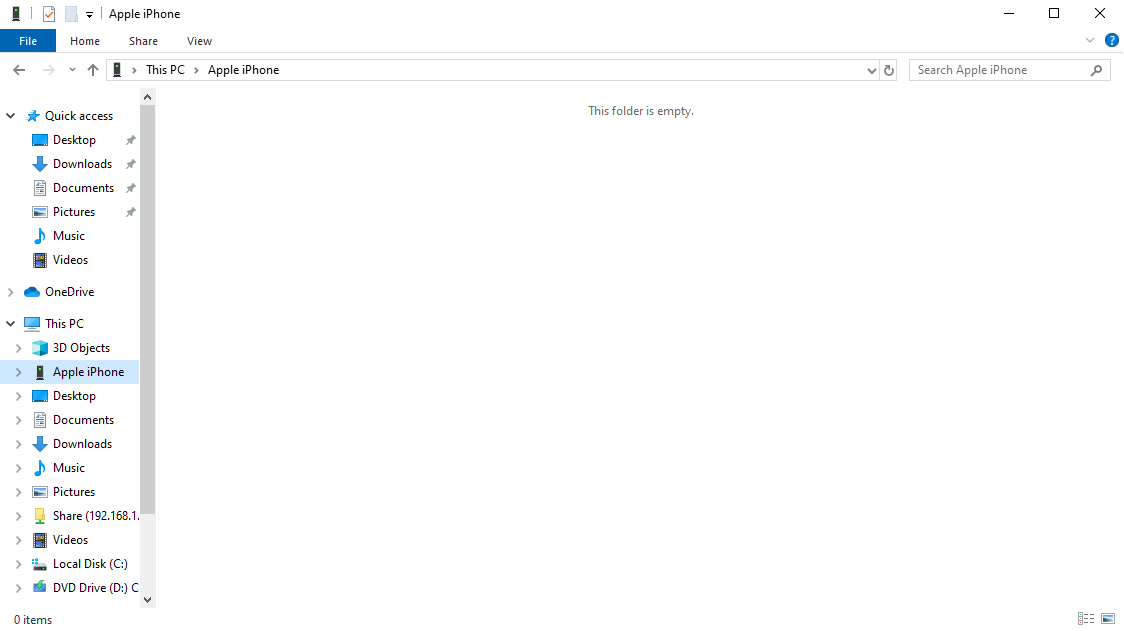Image resolution: width=1124 pixels, height=631 pixels.
Task: Switch to details view in the status bar
Action: point(1086,619)
